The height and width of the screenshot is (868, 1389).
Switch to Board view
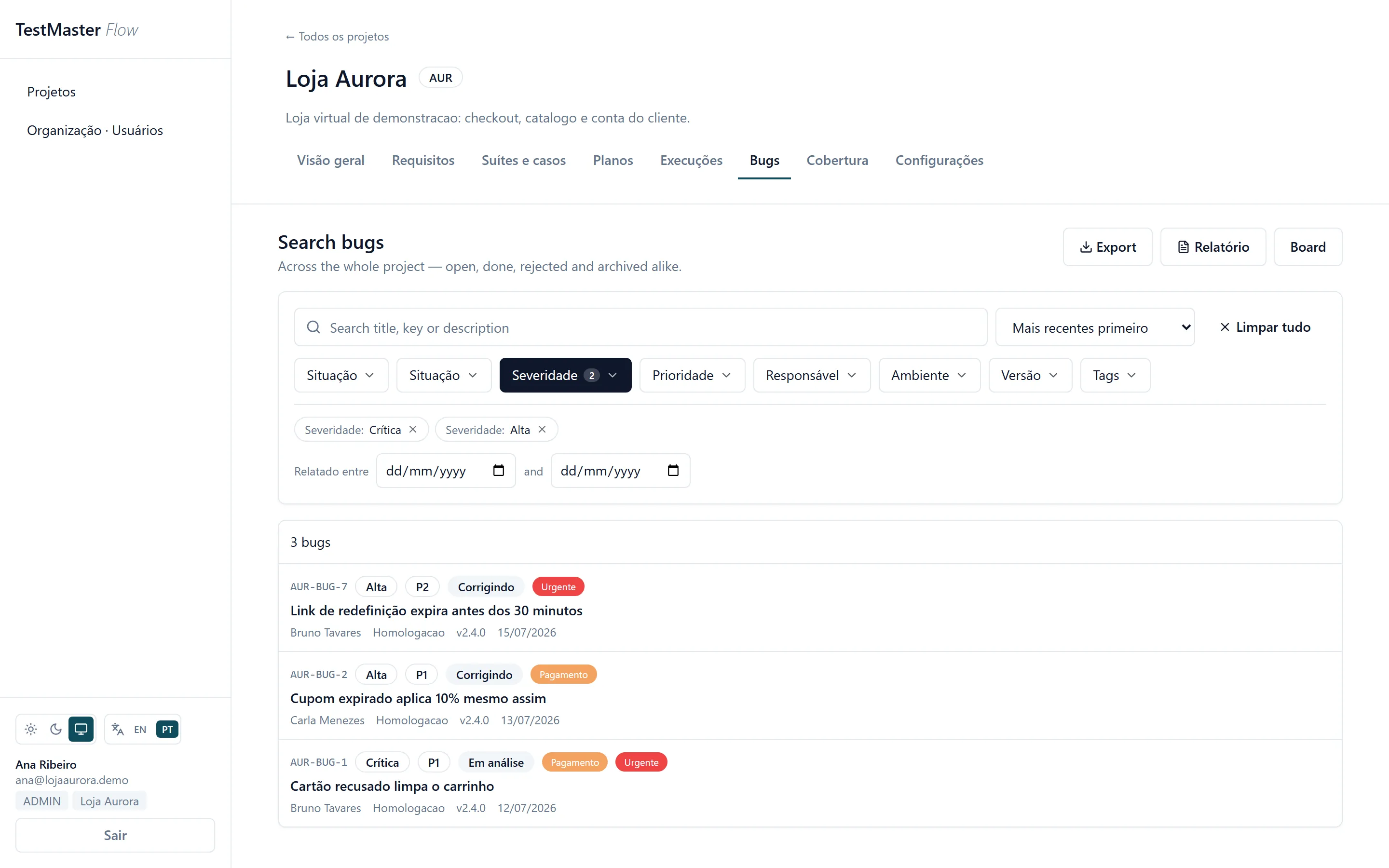pyautogui.click(x=1307, y=247)
